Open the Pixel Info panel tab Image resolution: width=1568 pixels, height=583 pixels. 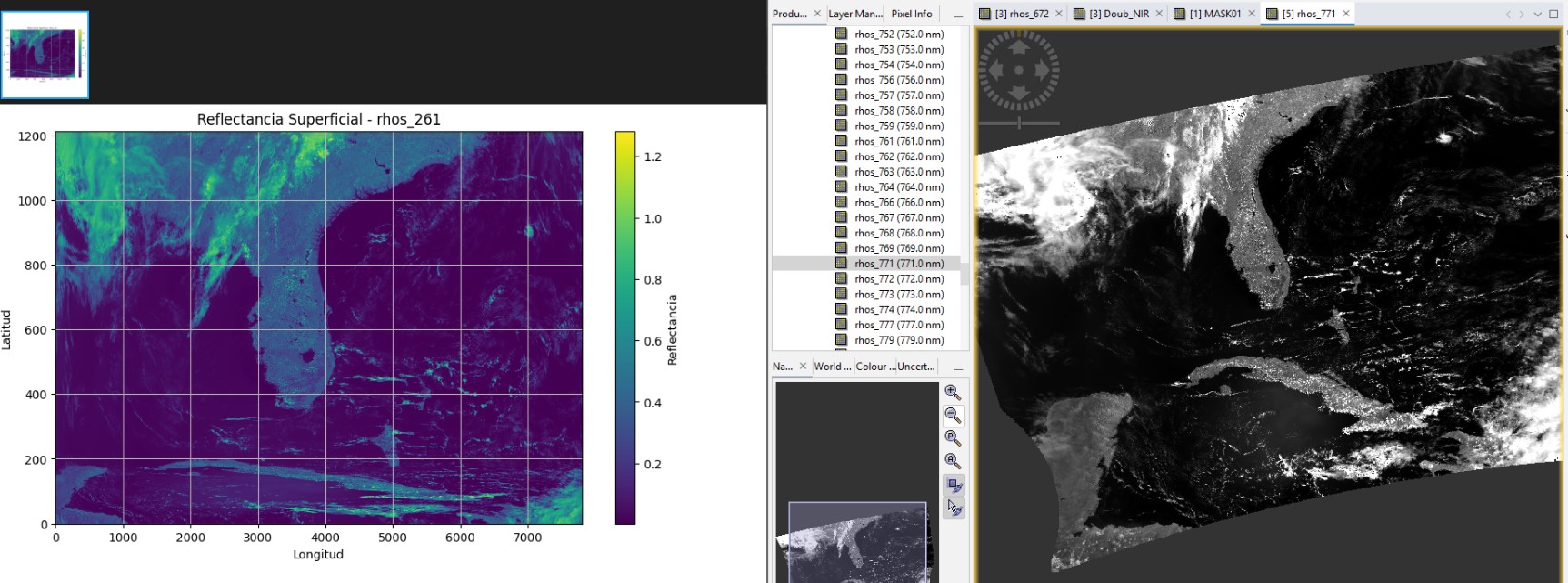coord(911,14)
